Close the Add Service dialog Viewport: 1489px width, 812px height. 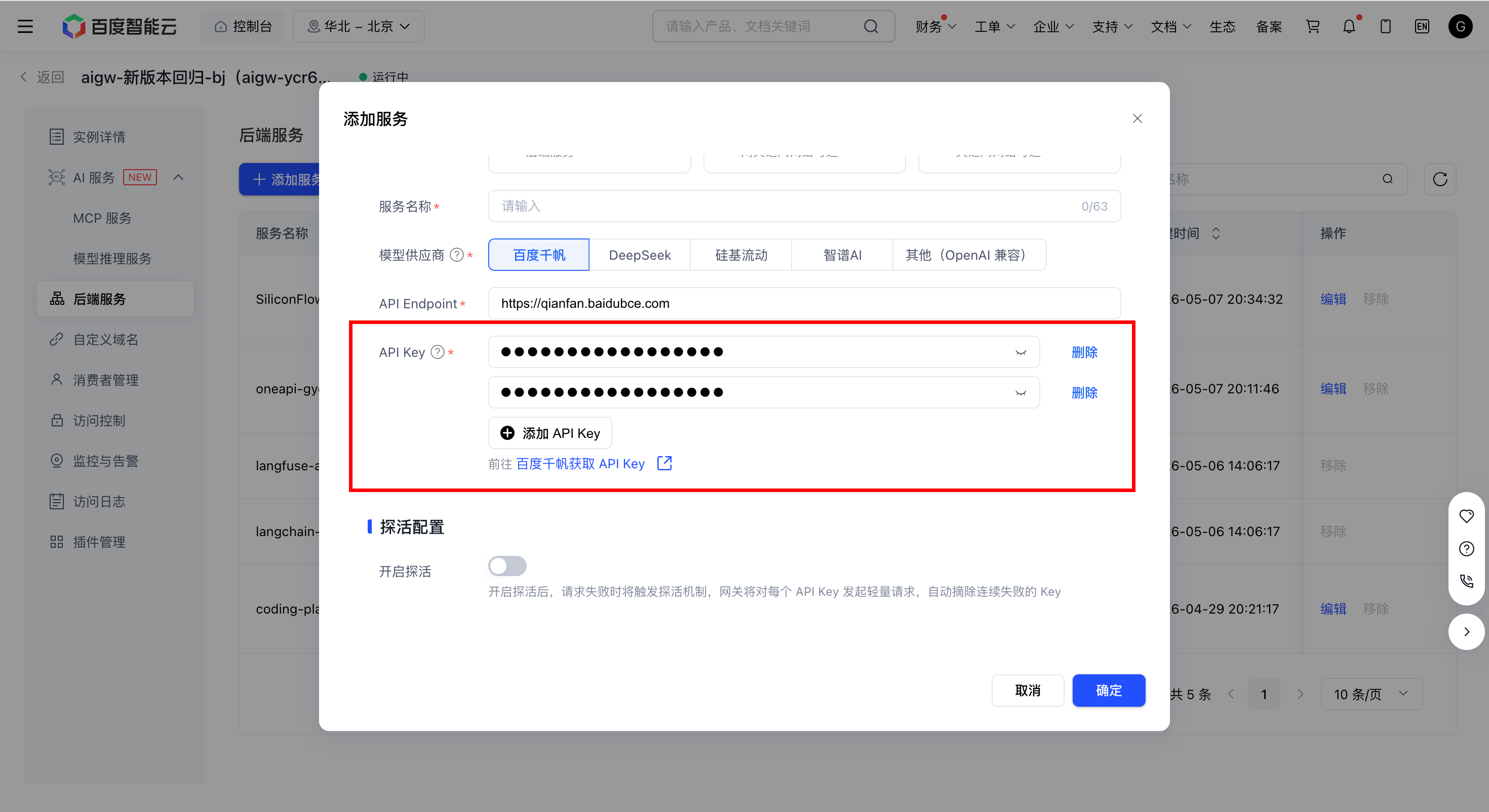click(x=1137, y=118)
